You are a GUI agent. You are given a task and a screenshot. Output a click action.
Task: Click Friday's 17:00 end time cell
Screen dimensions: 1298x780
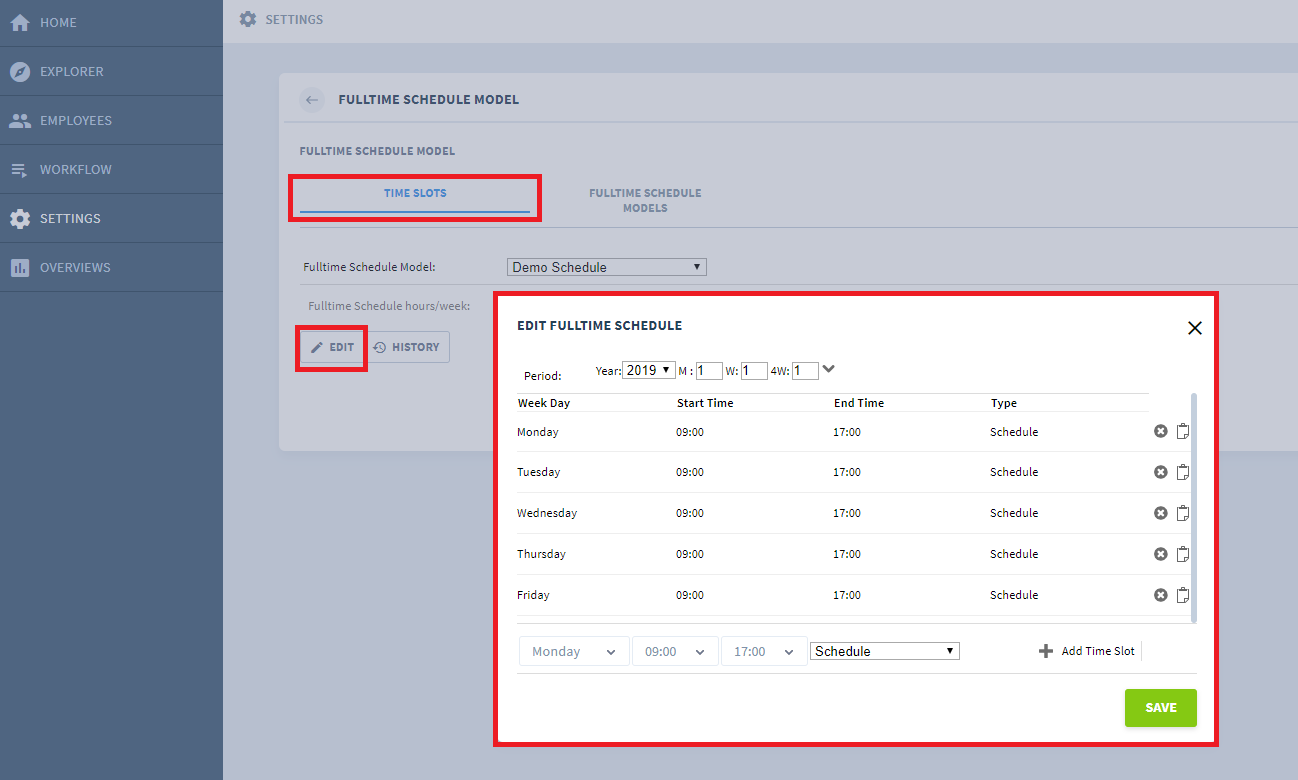[847, 595]
